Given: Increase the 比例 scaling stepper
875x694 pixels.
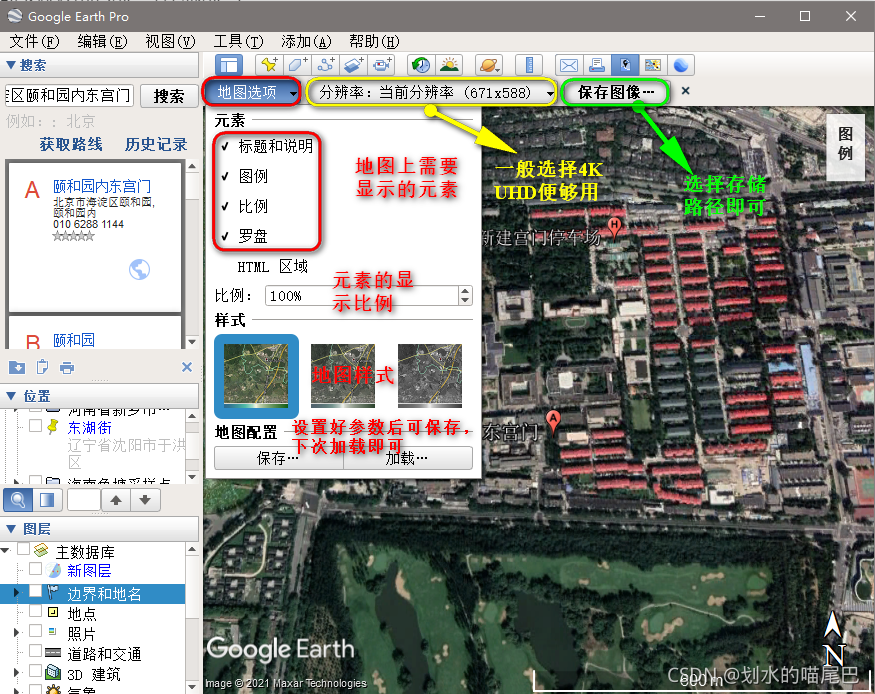Looking at the screenshot, I should pyautogui.click(x=465, y=291).
